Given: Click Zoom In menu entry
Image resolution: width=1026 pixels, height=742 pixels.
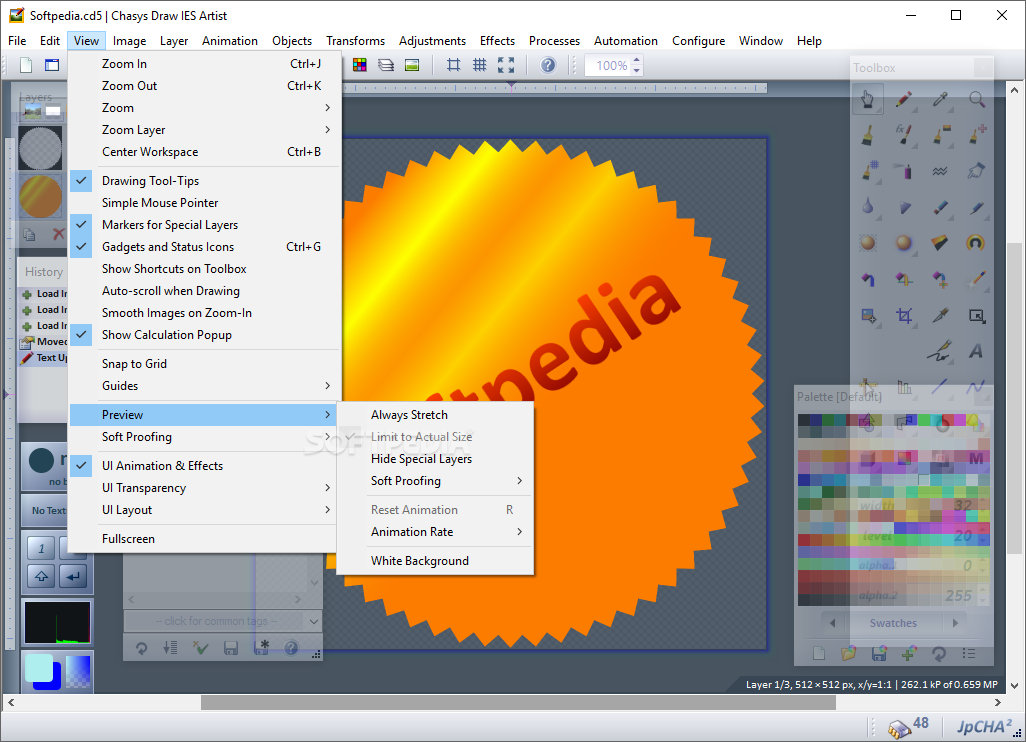Looking at the screenshot, I should (x=205, y=63).
